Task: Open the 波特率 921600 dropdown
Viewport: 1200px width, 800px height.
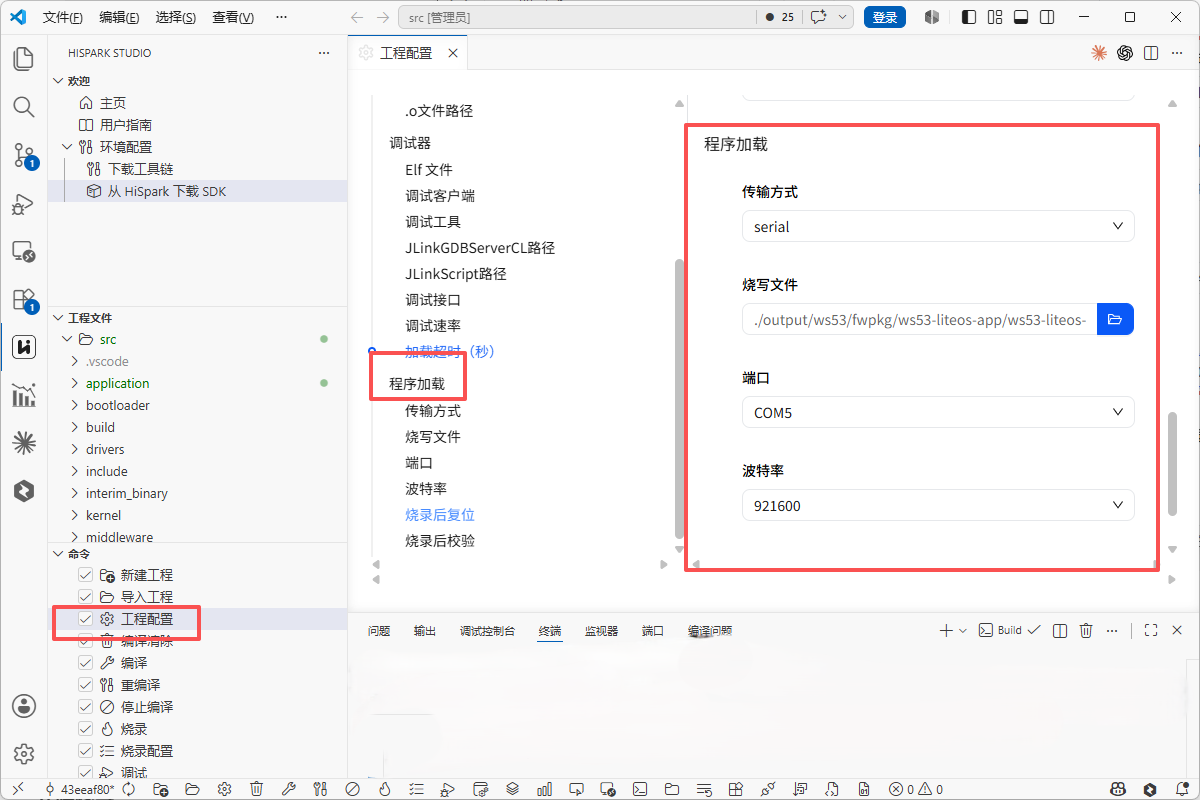Action: pyautogui.click(x=938, y=505)
